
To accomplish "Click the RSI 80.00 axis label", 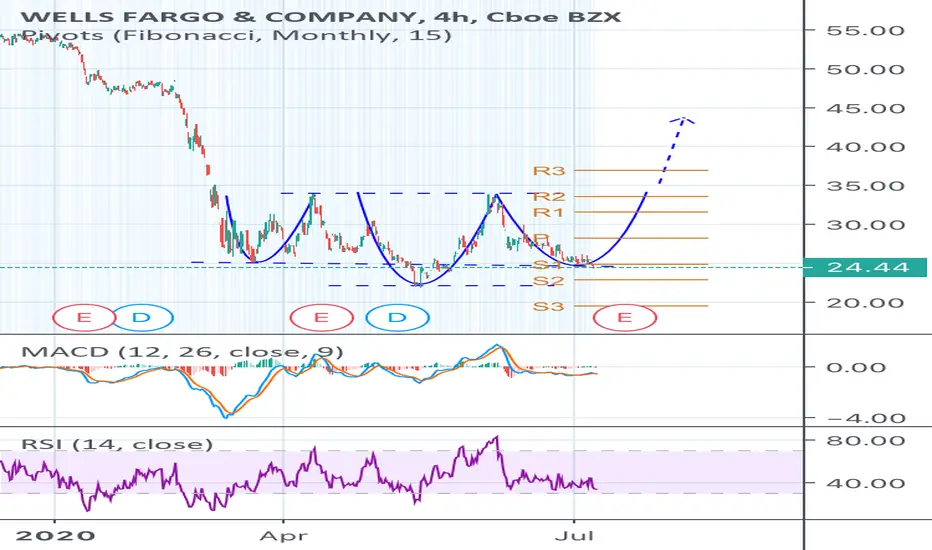I will (x=865, y=441).
